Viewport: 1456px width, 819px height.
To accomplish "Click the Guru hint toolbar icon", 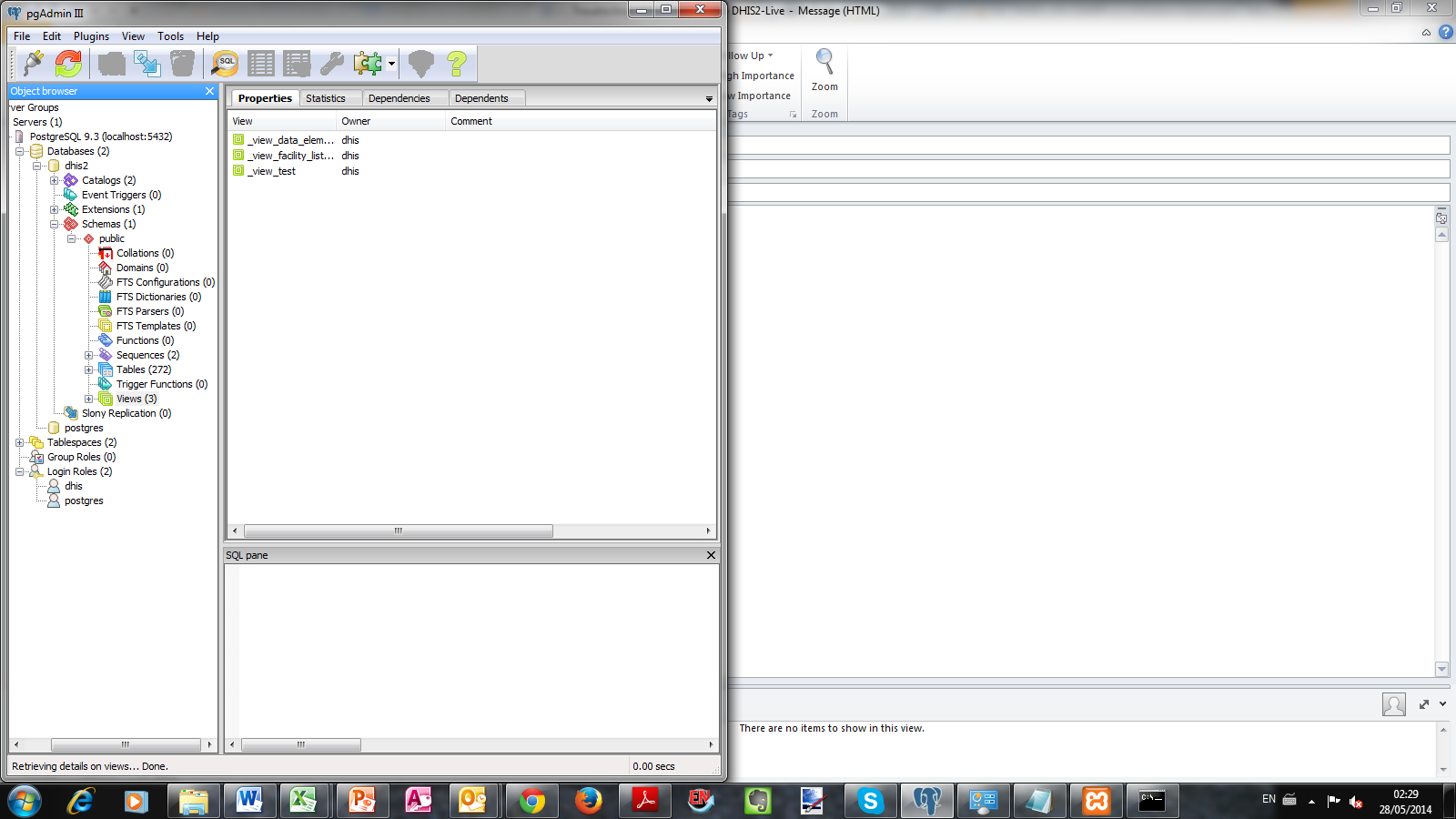I will click(x=420, y=64).
